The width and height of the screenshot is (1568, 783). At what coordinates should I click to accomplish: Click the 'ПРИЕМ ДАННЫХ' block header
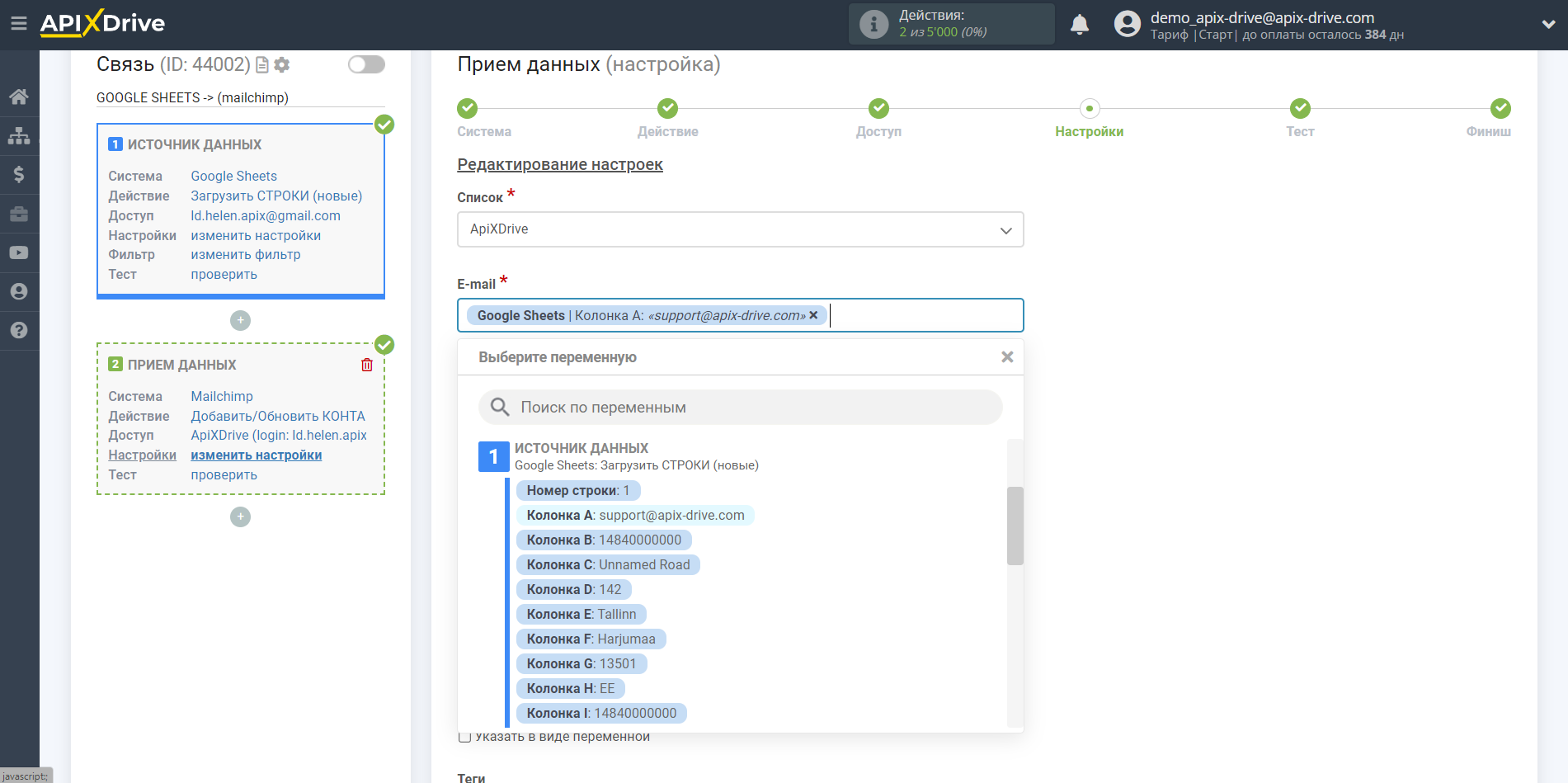pos(182,365)
